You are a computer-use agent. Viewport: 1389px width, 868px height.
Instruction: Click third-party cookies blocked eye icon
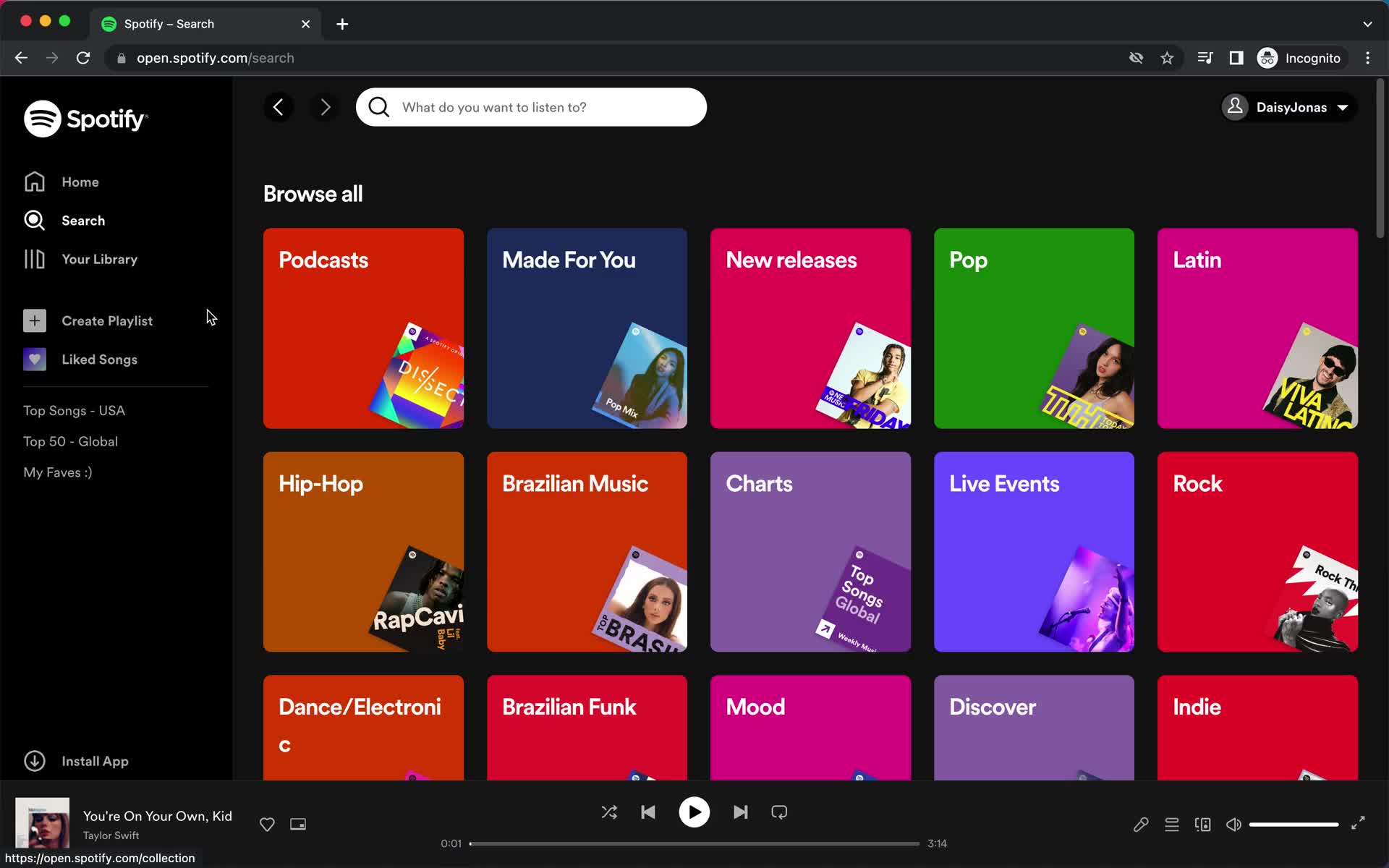(x=1136, y=58)
